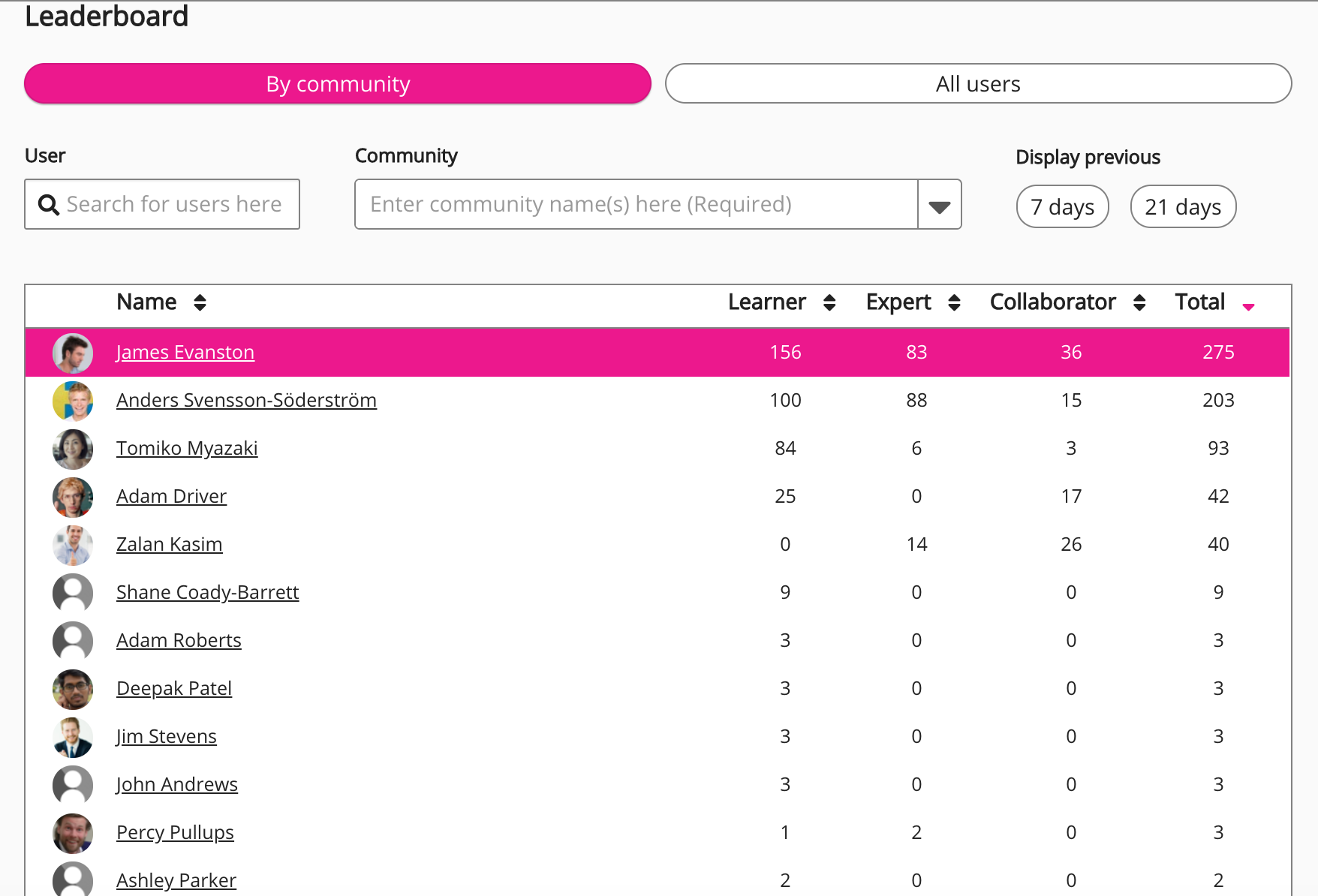Expand the Community dropdown arrow

(x=939, y=205)
